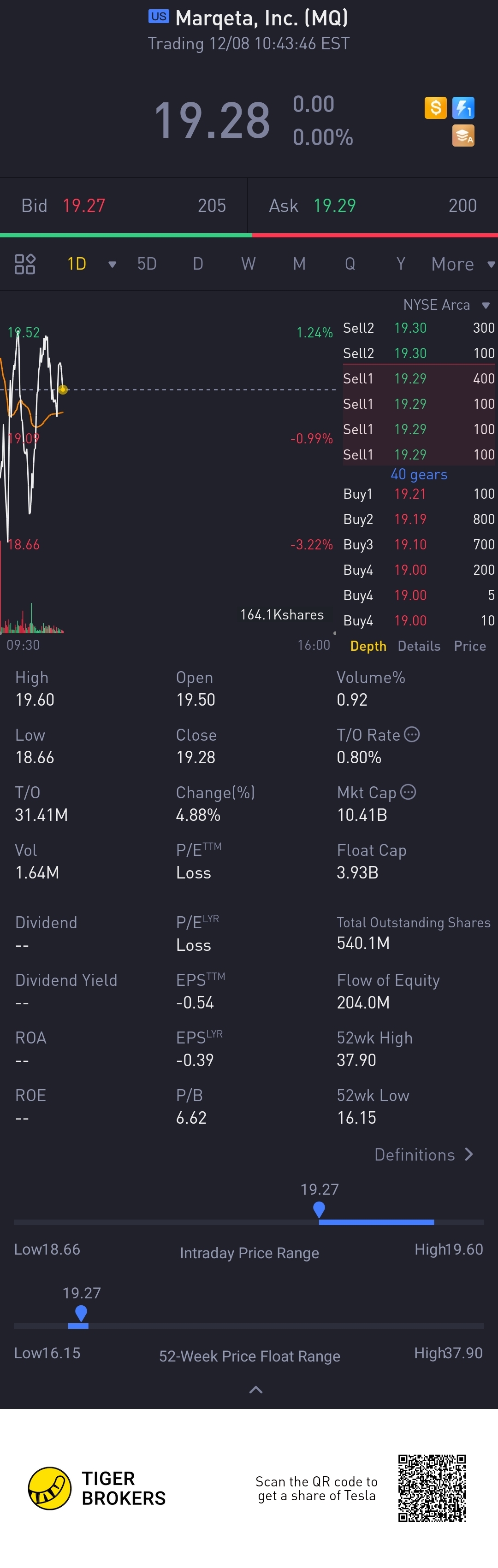The height and width of the screenshot is (1568, 498).
Task: Tap the blue lightning bolt icon
Action: [463, 108]
